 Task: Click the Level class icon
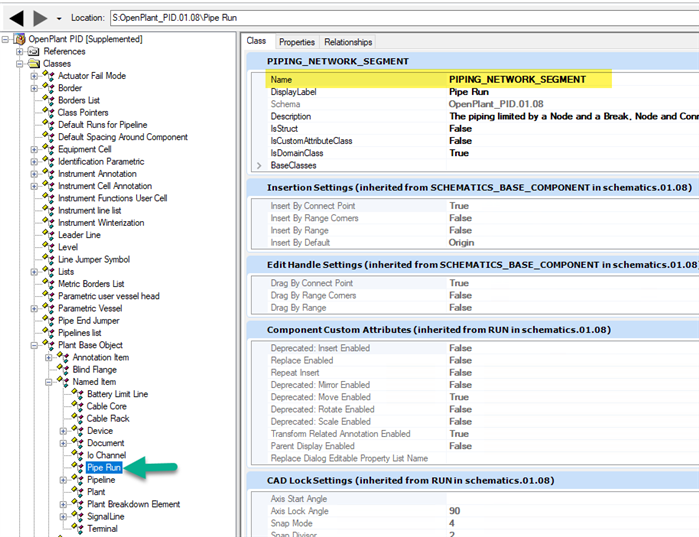(x=48, y=247)
